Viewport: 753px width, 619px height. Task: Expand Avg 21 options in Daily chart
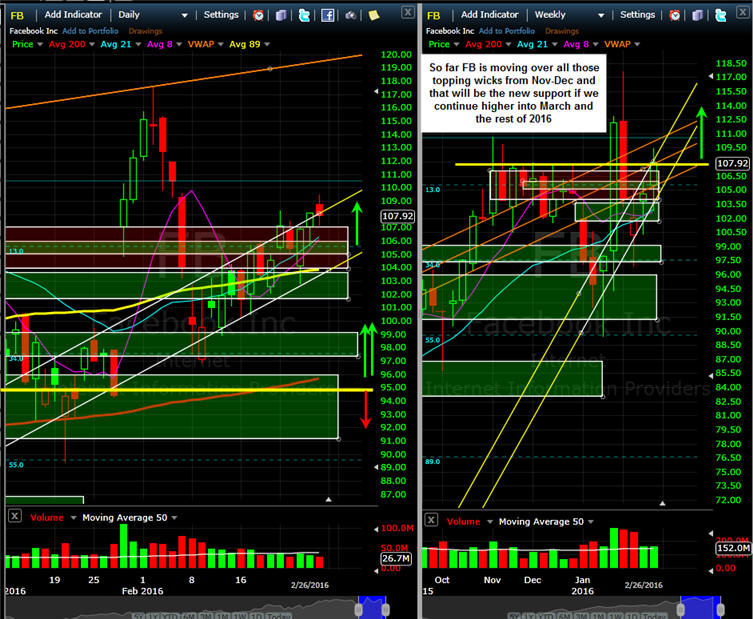(138, 44)
